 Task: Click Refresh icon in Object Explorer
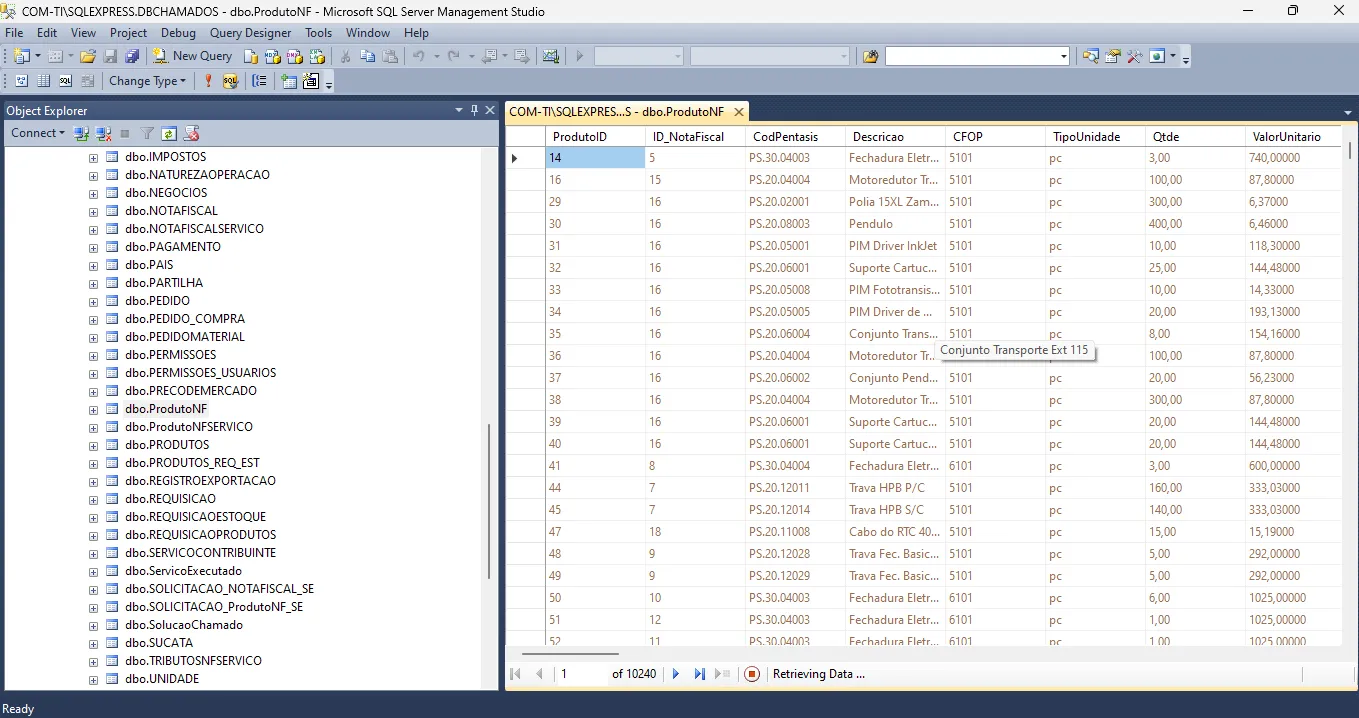click(x=169, y=133)
